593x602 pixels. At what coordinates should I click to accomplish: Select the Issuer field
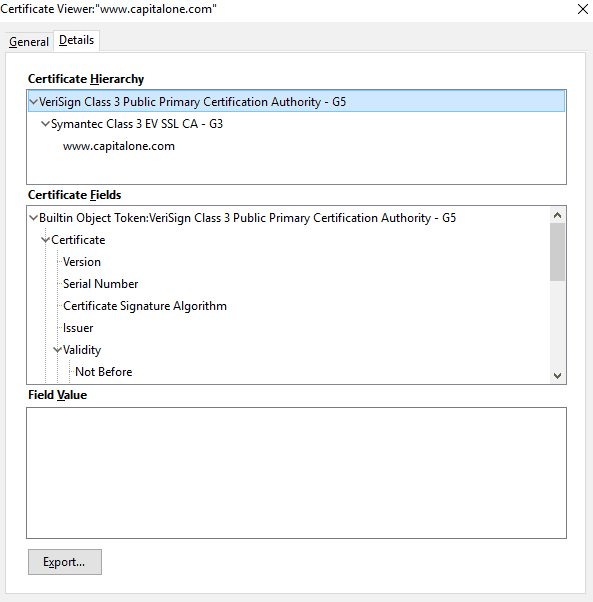(x=78, y=328)
